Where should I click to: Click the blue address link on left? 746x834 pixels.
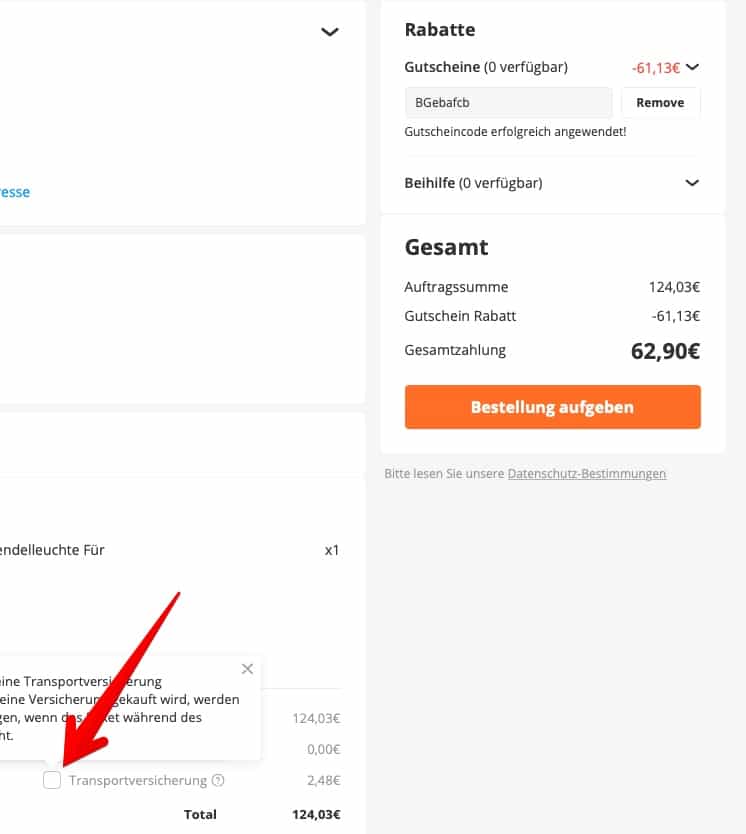coord(15,192)
